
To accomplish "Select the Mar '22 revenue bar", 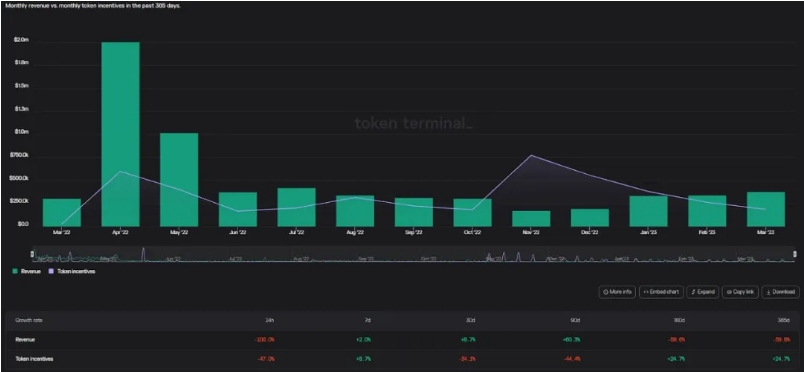I will tap(62, 213).
